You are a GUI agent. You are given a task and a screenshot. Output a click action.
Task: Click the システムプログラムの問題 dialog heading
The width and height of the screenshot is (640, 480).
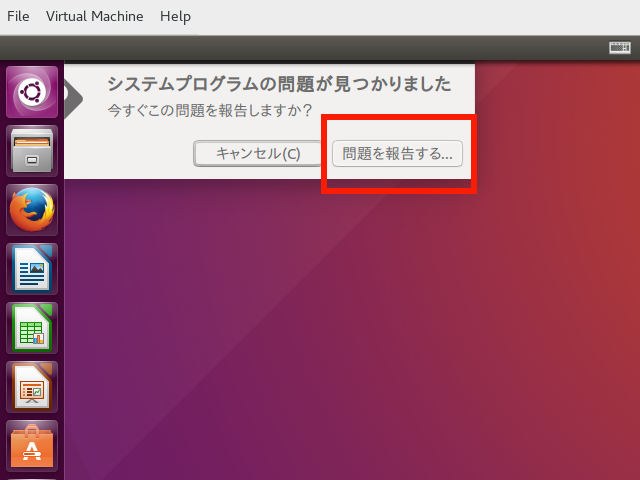pos(278,83)
